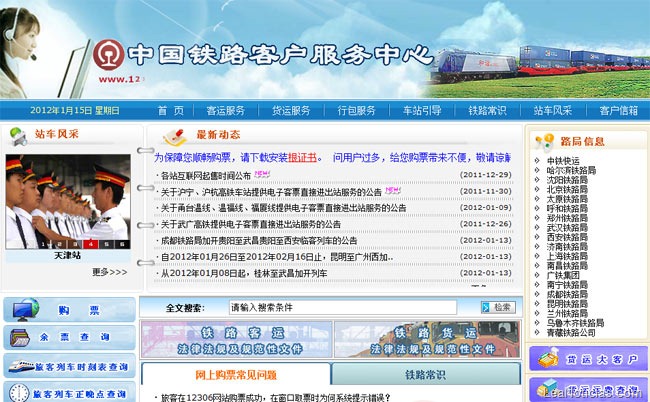The height and width of the screenshot is (402, 650).
Task: Click 旅客列车时刻表查询 button
Action: [70, 366]
